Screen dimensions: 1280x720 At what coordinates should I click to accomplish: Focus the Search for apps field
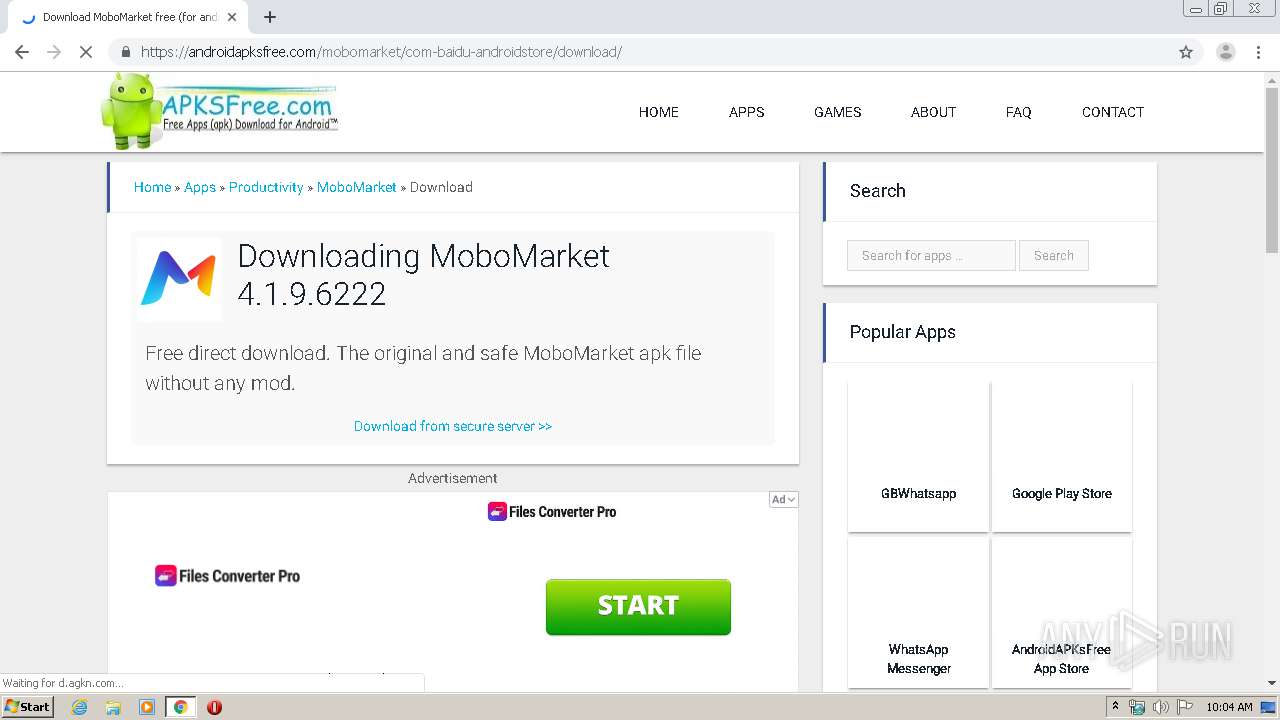pyautogui.click(x=931, y=255)
